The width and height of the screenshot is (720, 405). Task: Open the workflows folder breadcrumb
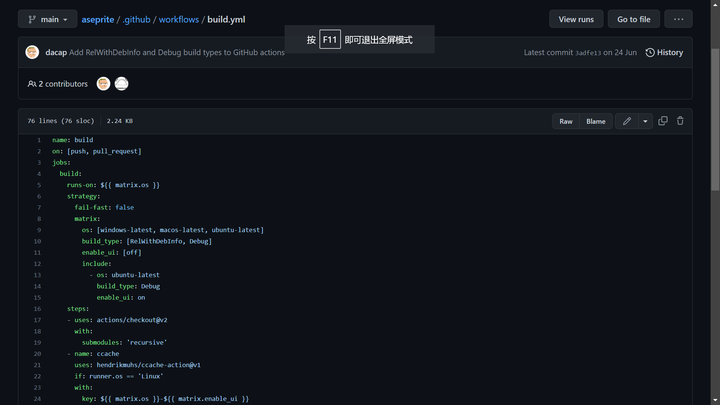click(180, 19)
